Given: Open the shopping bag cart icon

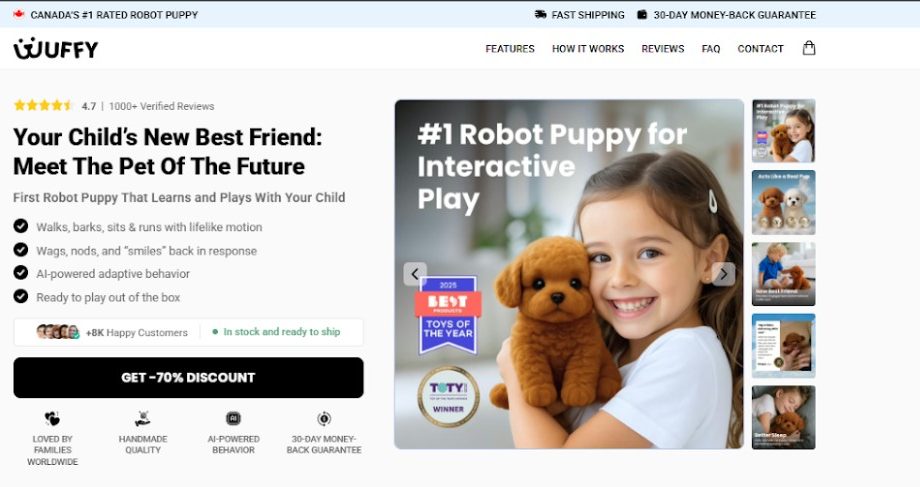Looking at the screenshot, I should coord(809,48).
